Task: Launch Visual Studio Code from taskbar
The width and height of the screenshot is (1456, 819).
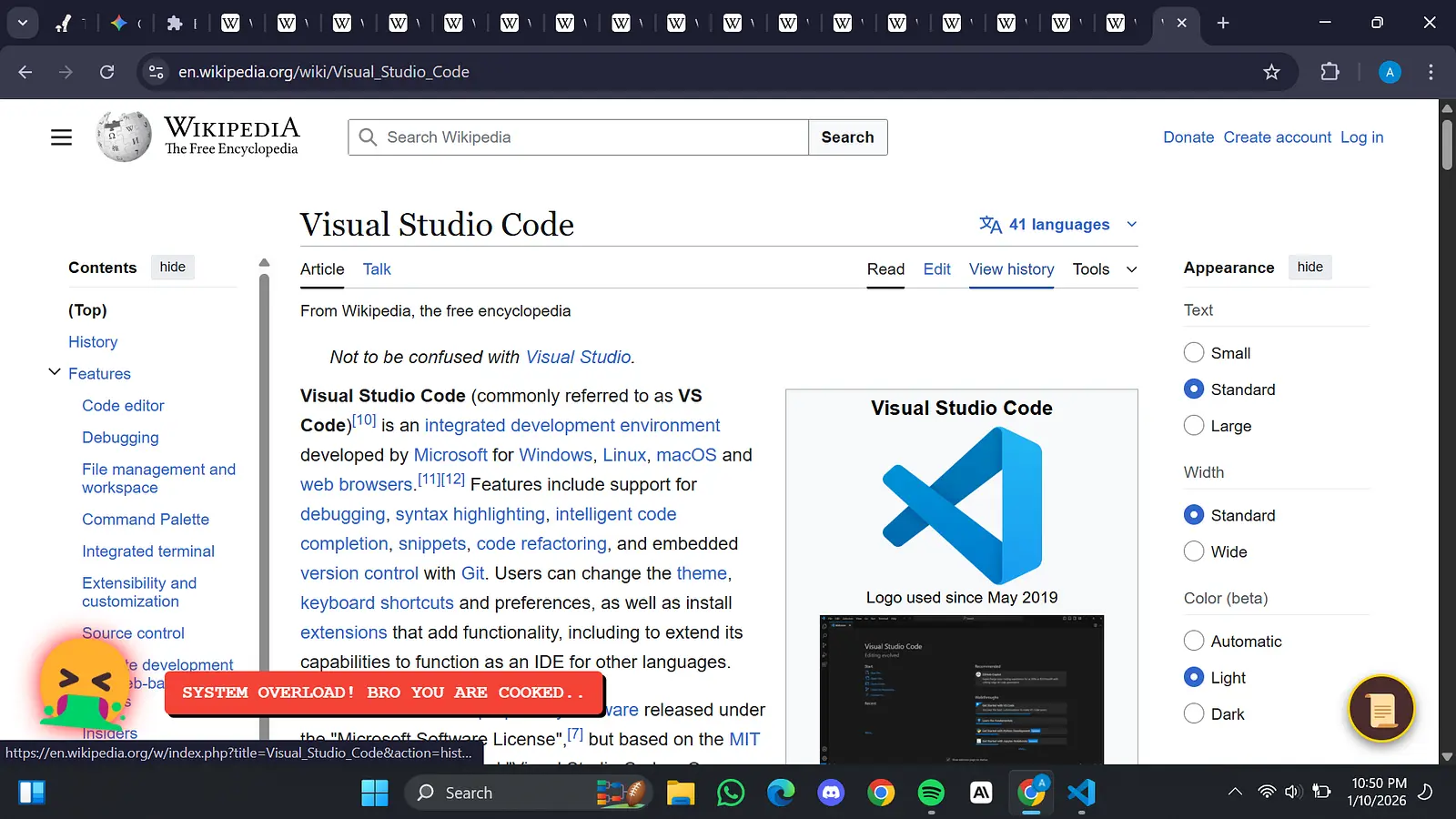Action: (1081, 793)
